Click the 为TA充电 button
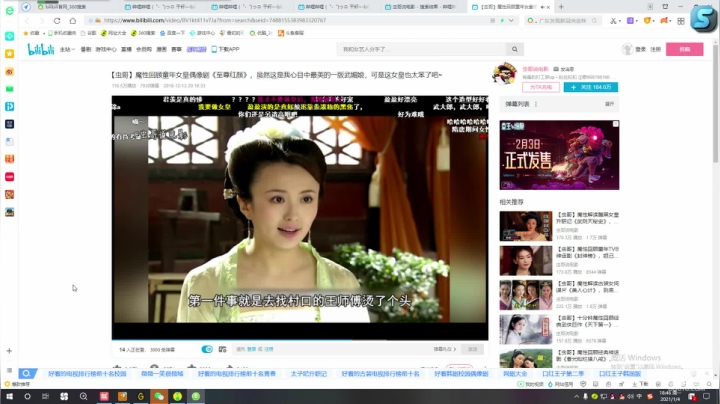Screen dimensions: 720x404 click(x=541, y=87)
